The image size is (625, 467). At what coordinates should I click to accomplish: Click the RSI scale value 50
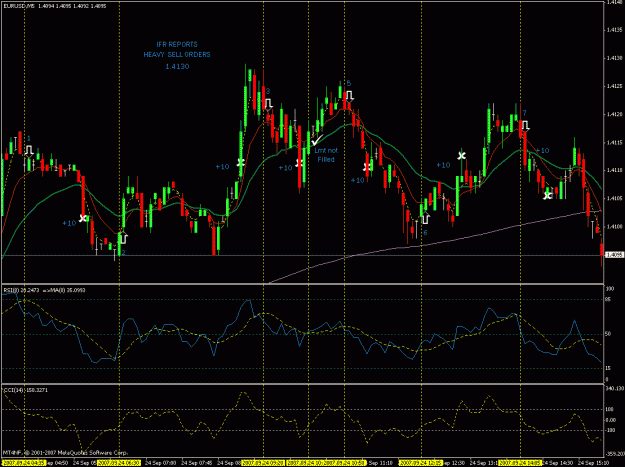tap(608, 334)
